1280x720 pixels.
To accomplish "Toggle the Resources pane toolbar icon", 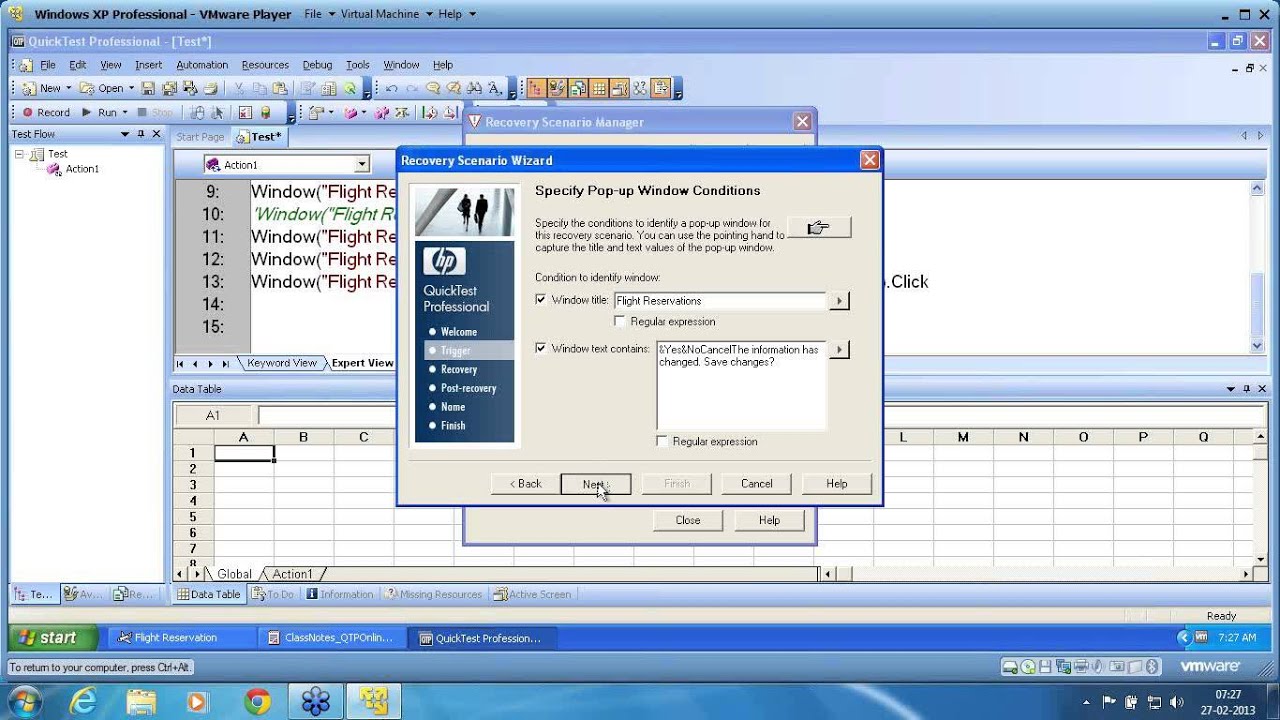I will click(577, 88).
